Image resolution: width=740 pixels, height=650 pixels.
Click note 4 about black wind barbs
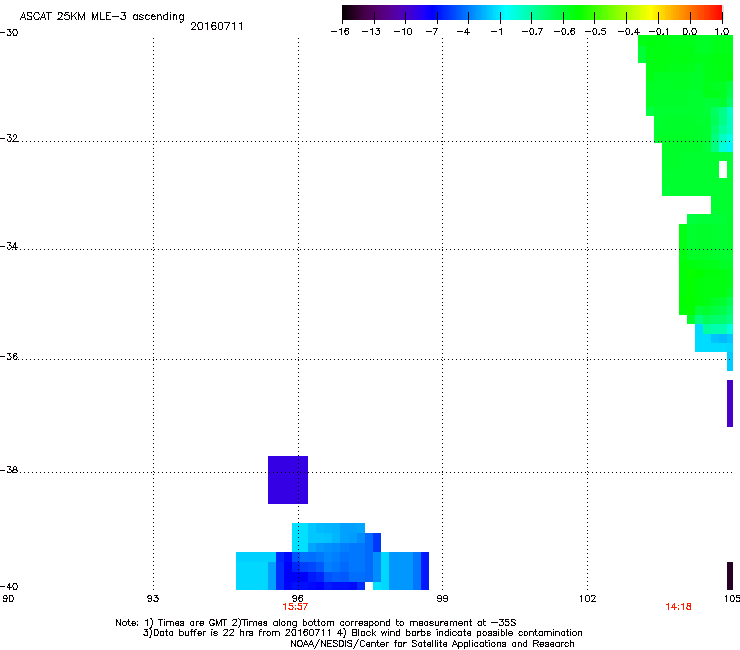(460, 633)
